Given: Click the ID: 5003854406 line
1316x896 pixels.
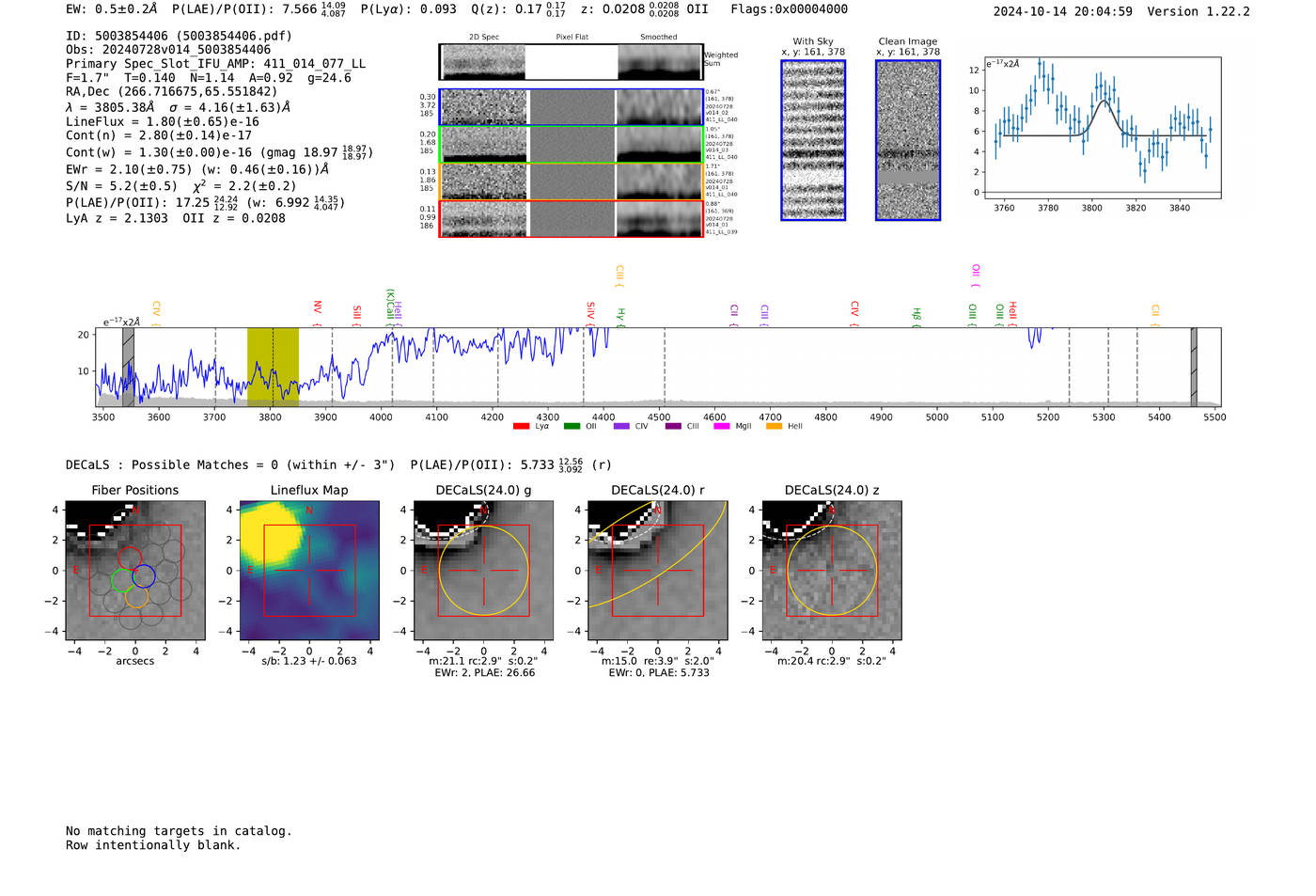Looking at the screenshot, I should pos(179,36).
